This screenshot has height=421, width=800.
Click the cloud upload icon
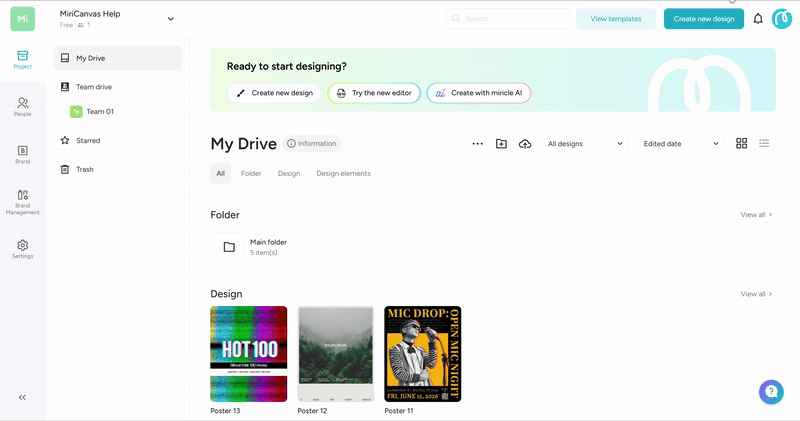click(x=525, y=144)
